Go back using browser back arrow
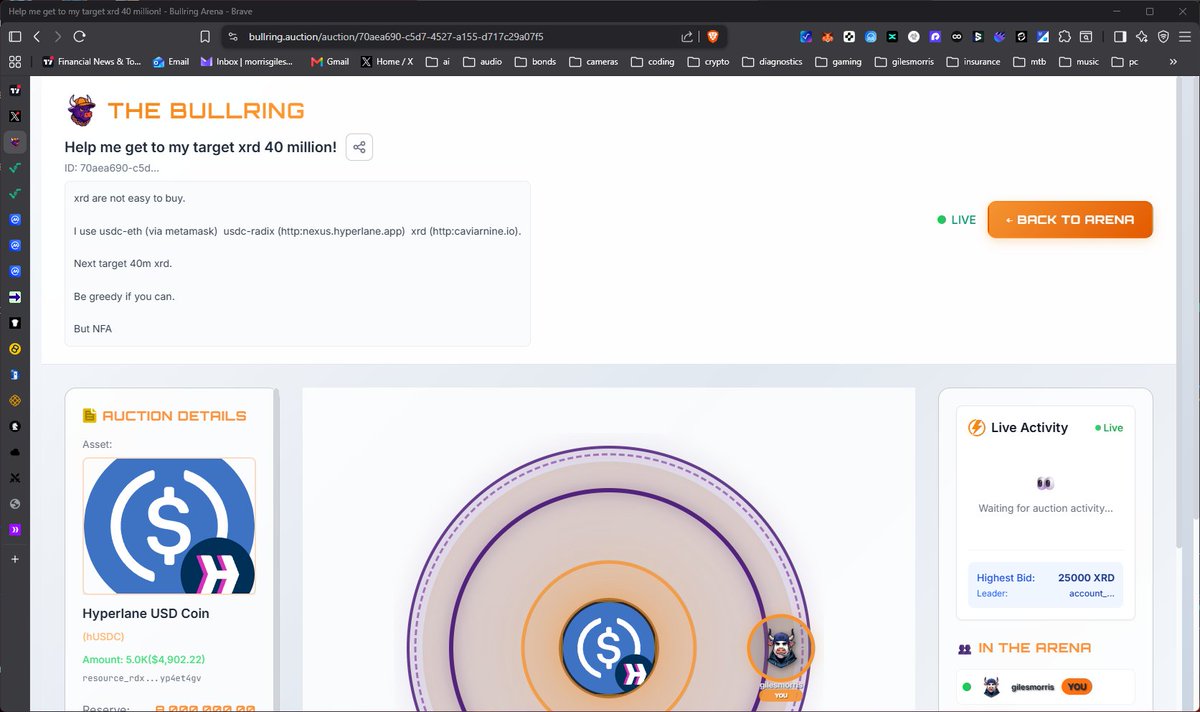Viewport: 1200px width, 712px height. click(x=37, y=36)
